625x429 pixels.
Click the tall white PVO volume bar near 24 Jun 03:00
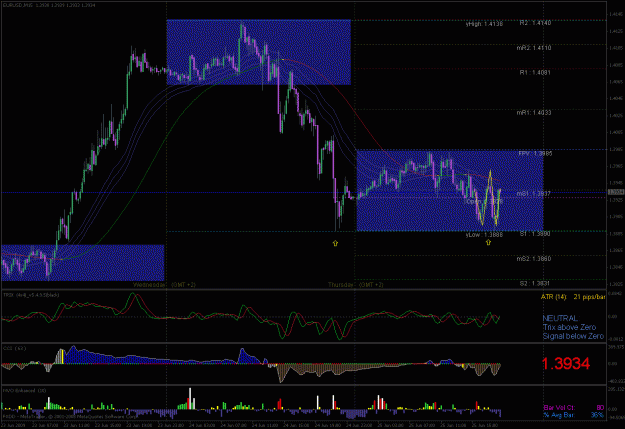click(x=190, y=398)
